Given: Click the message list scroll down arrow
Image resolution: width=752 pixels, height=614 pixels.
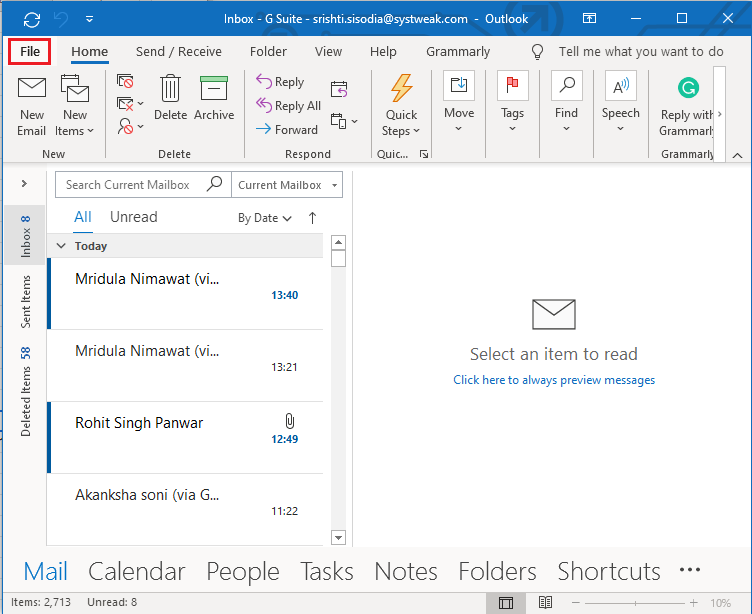Looking at the screenshot, I should click(x=339, y=538).
